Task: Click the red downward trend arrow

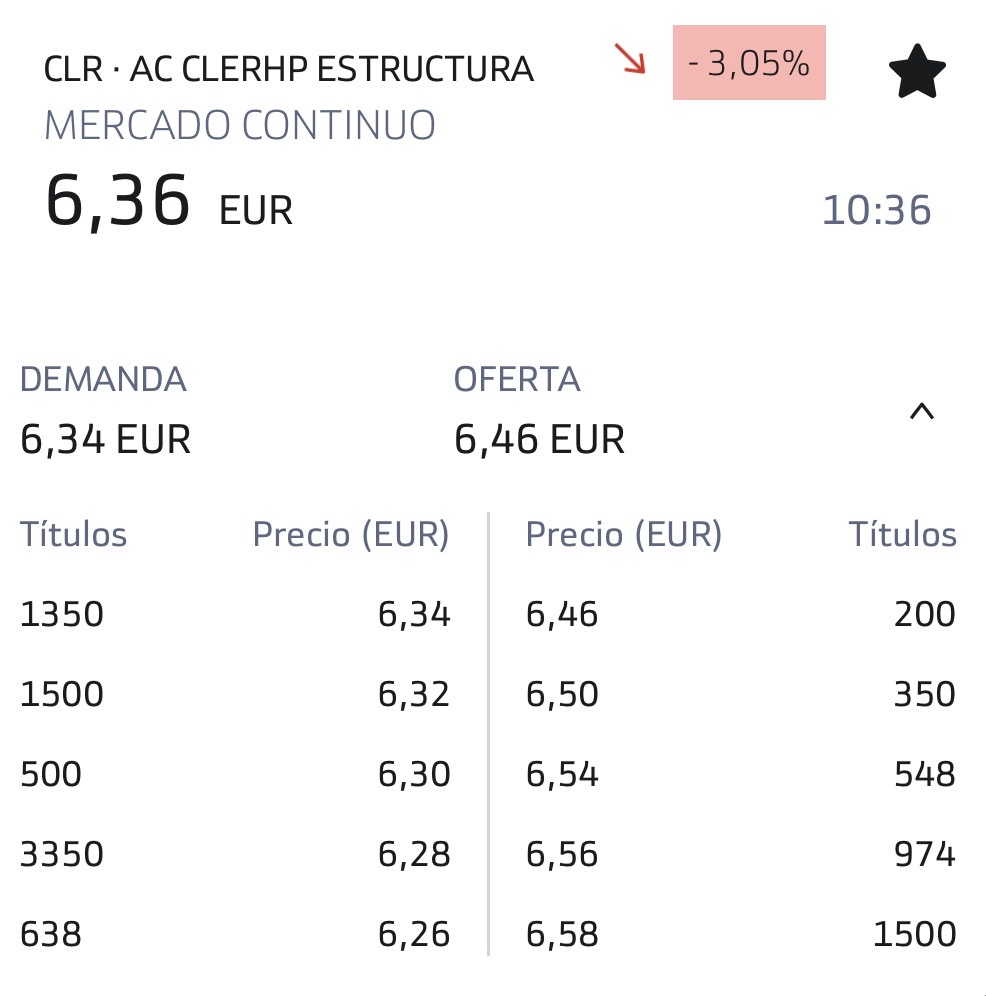Action: pos(631,61)
